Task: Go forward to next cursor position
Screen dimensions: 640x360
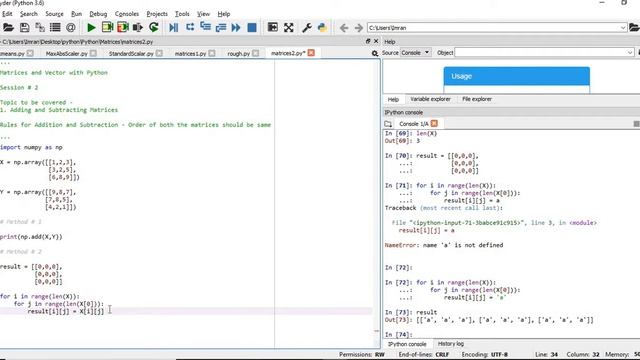Action: pos(358,28)
